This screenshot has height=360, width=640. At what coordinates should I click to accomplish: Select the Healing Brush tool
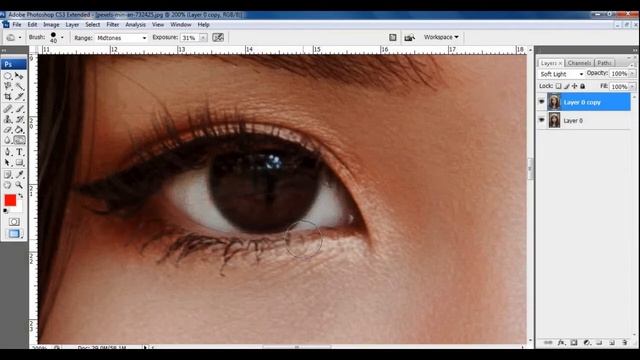click(8, 109)
